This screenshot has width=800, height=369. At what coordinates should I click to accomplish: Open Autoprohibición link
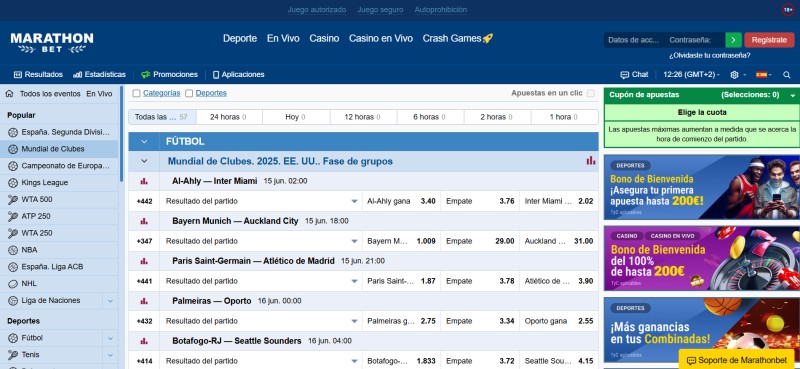(440, 10)
